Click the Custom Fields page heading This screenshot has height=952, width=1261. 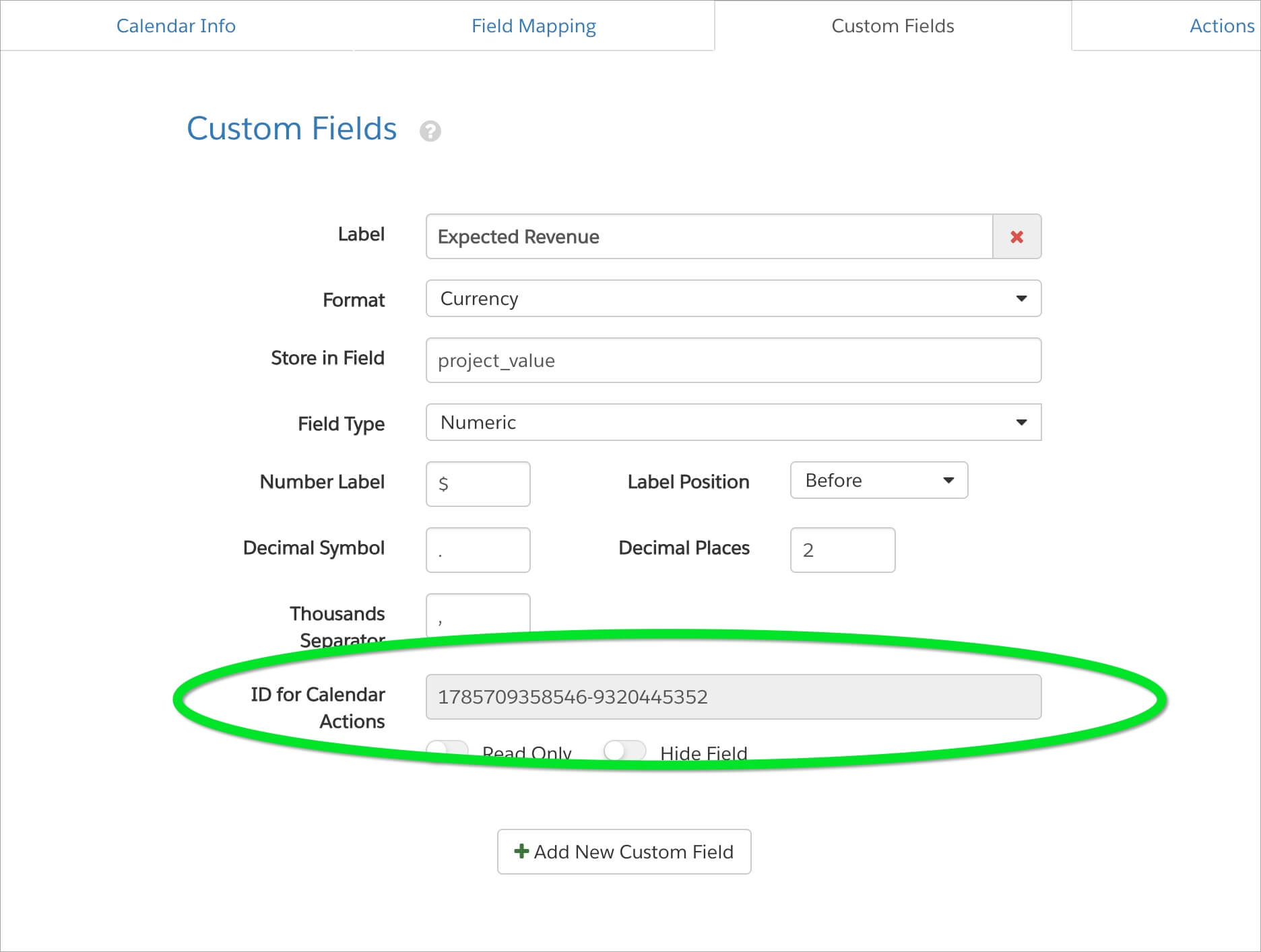pos(292,128)
